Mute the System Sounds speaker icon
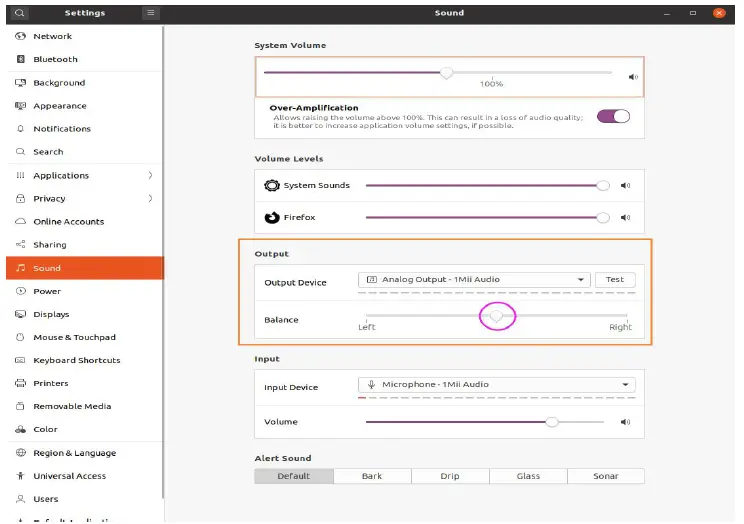This screenshot has height=524, width=744. point(626,186)
